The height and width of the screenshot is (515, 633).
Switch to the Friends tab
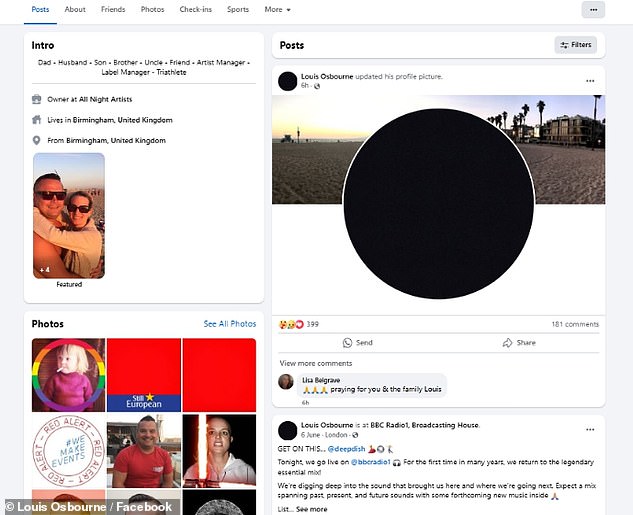(x=113, y=9)
